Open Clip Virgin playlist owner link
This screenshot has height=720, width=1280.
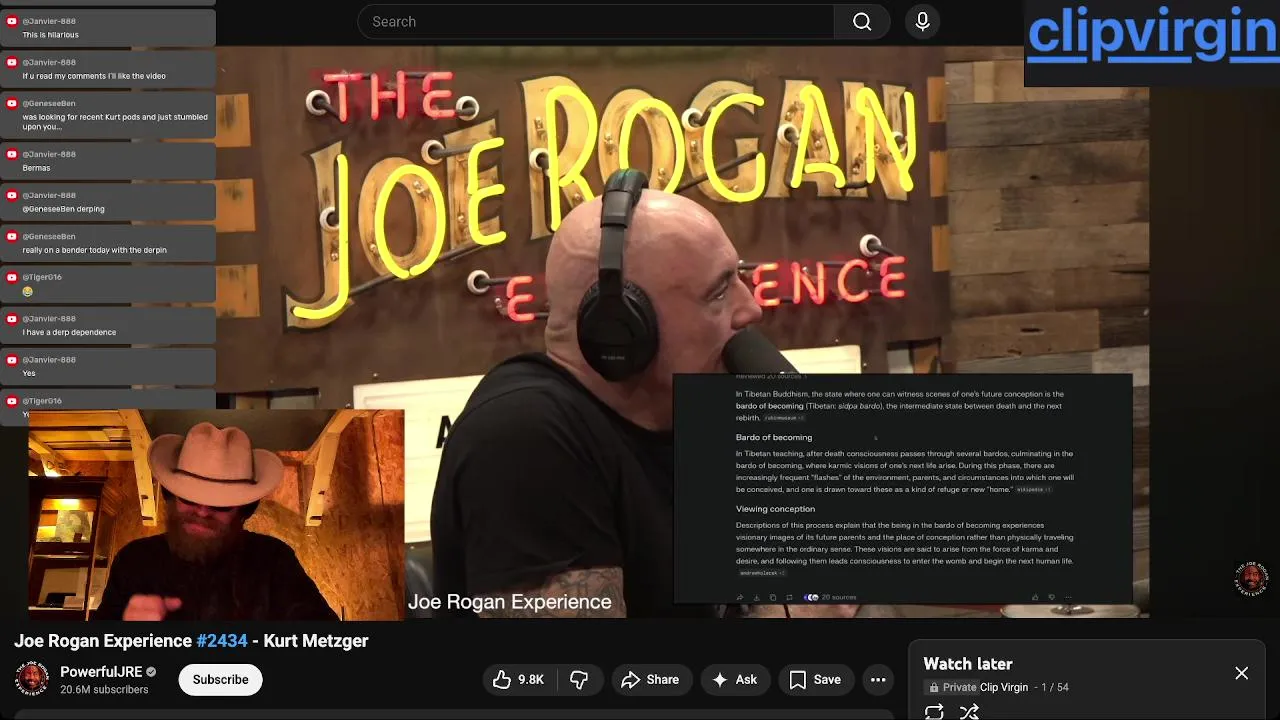1004,687
